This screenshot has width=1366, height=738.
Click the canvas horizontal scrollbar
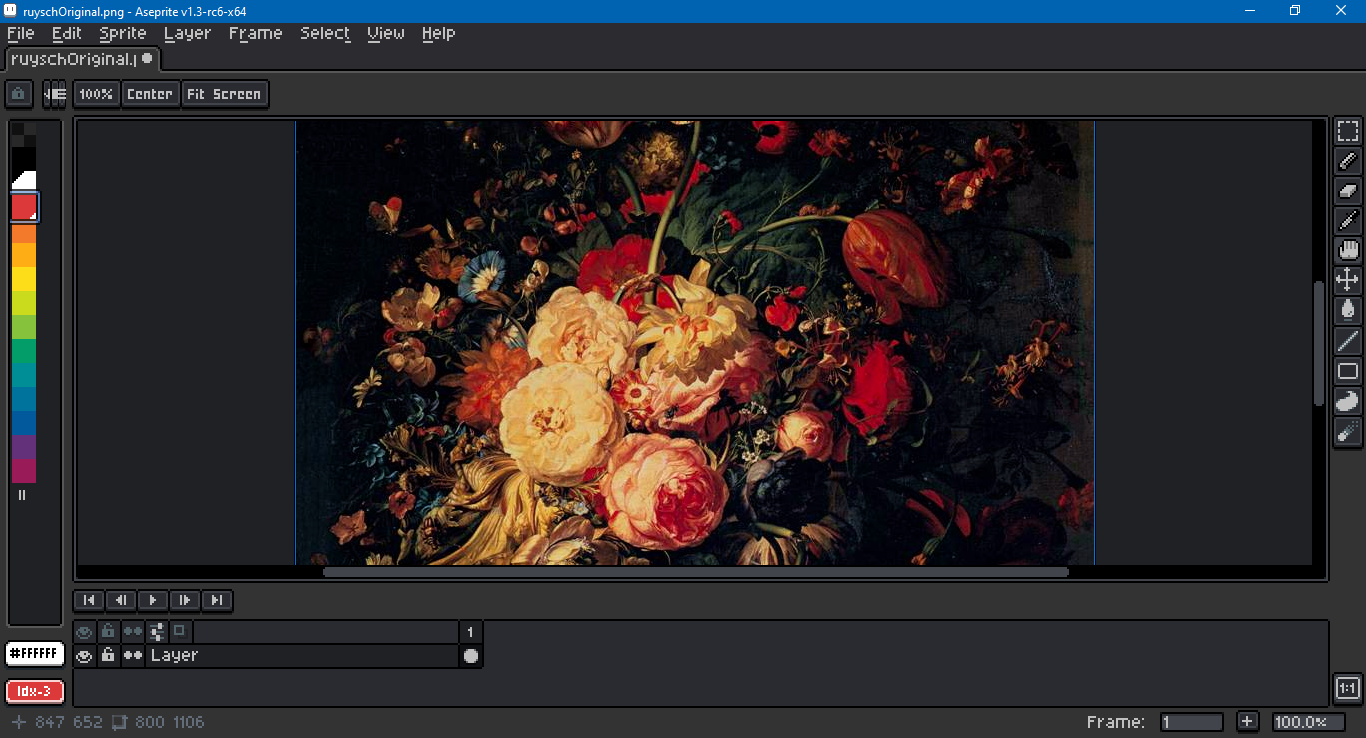click(x=695, y=573)
